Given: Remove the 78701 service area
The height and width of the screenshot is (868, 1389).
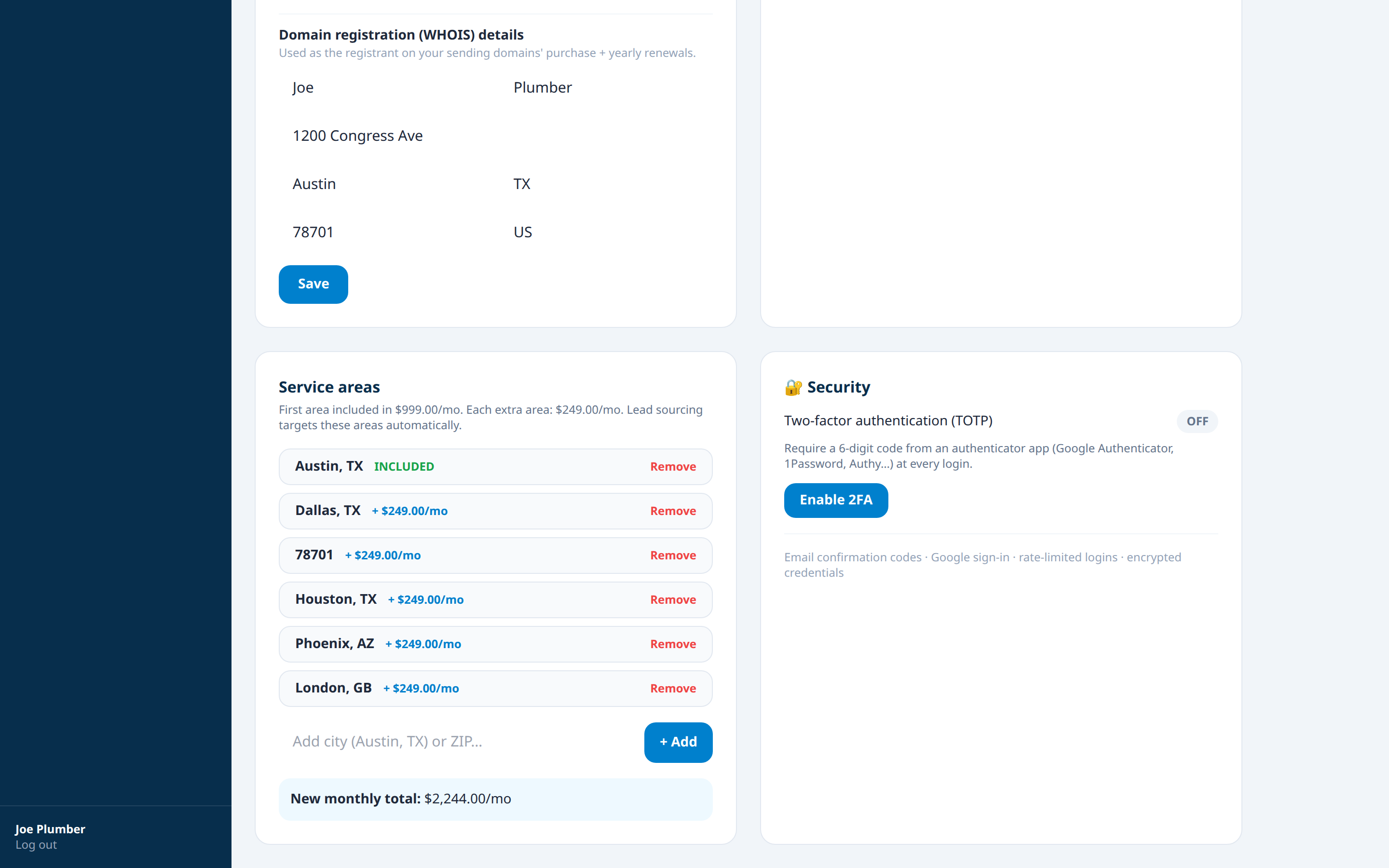Looking at the screenshot, I should click(673, 555).
